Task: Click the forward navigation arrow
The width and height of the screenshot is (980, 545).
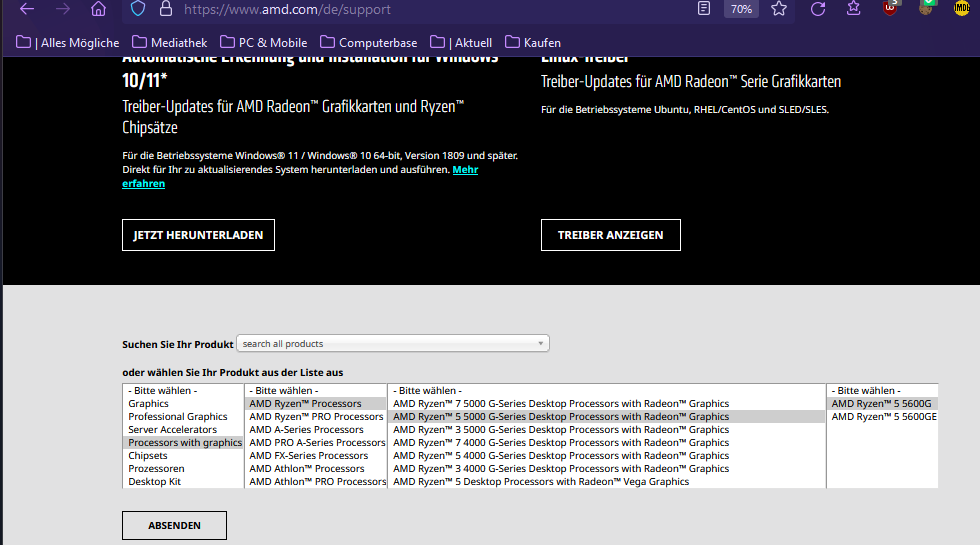Action: click(62, 9)
